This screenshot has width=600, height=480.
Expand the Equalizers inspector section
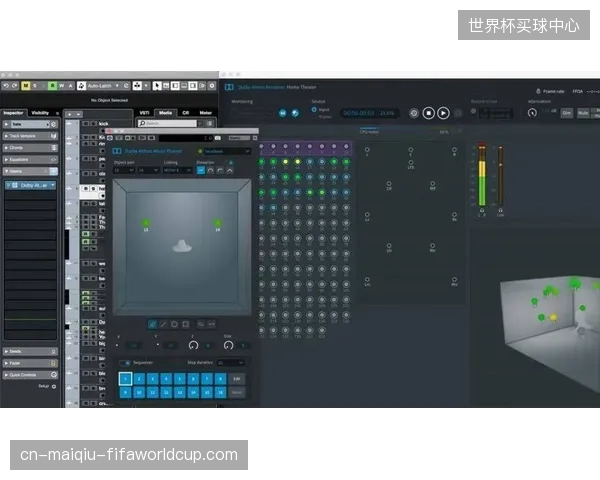pyautogui.click(x=30, y=160)
